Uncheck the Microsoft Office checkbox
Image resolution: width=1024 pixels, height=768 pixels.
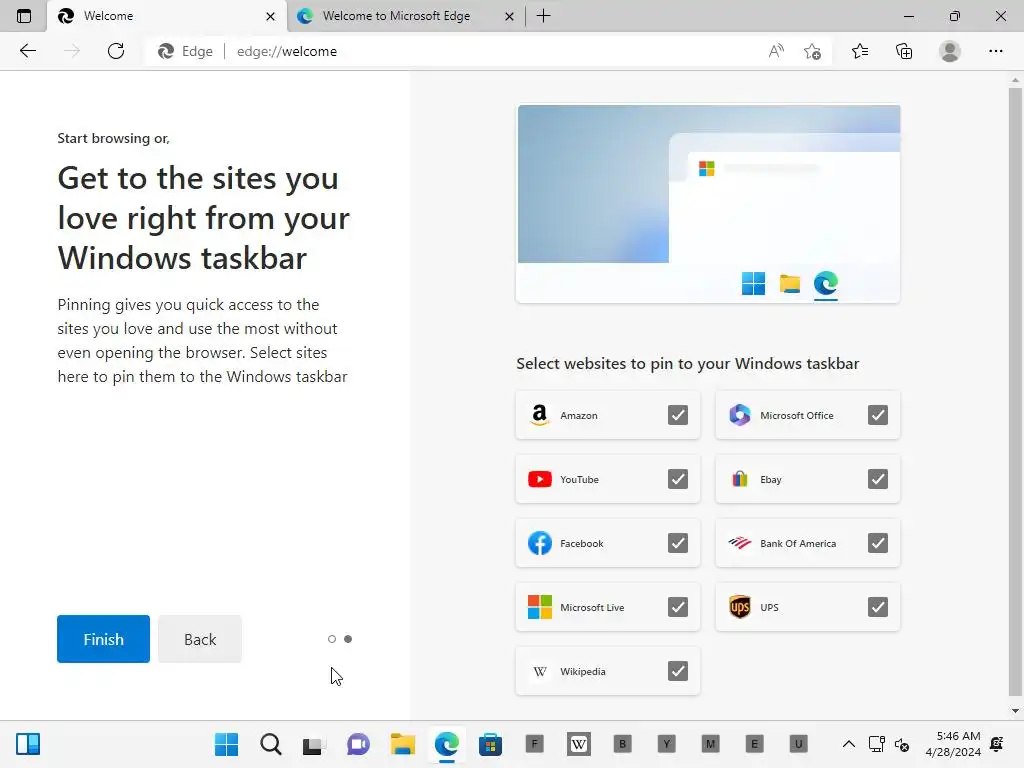[x=878, y=415]
